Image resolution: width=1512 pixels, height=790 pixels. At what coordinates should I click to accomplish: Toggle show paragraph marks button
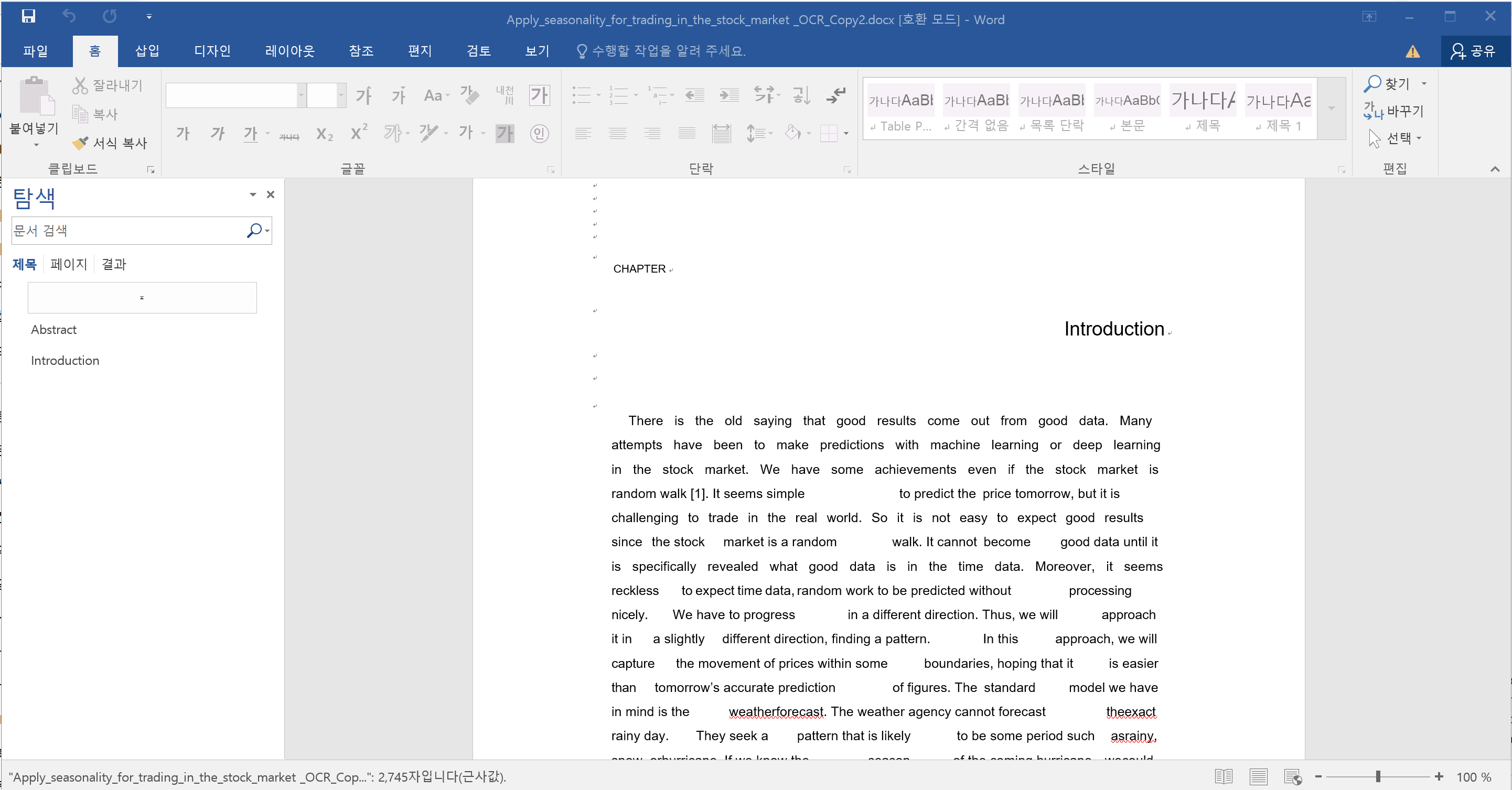836,95
